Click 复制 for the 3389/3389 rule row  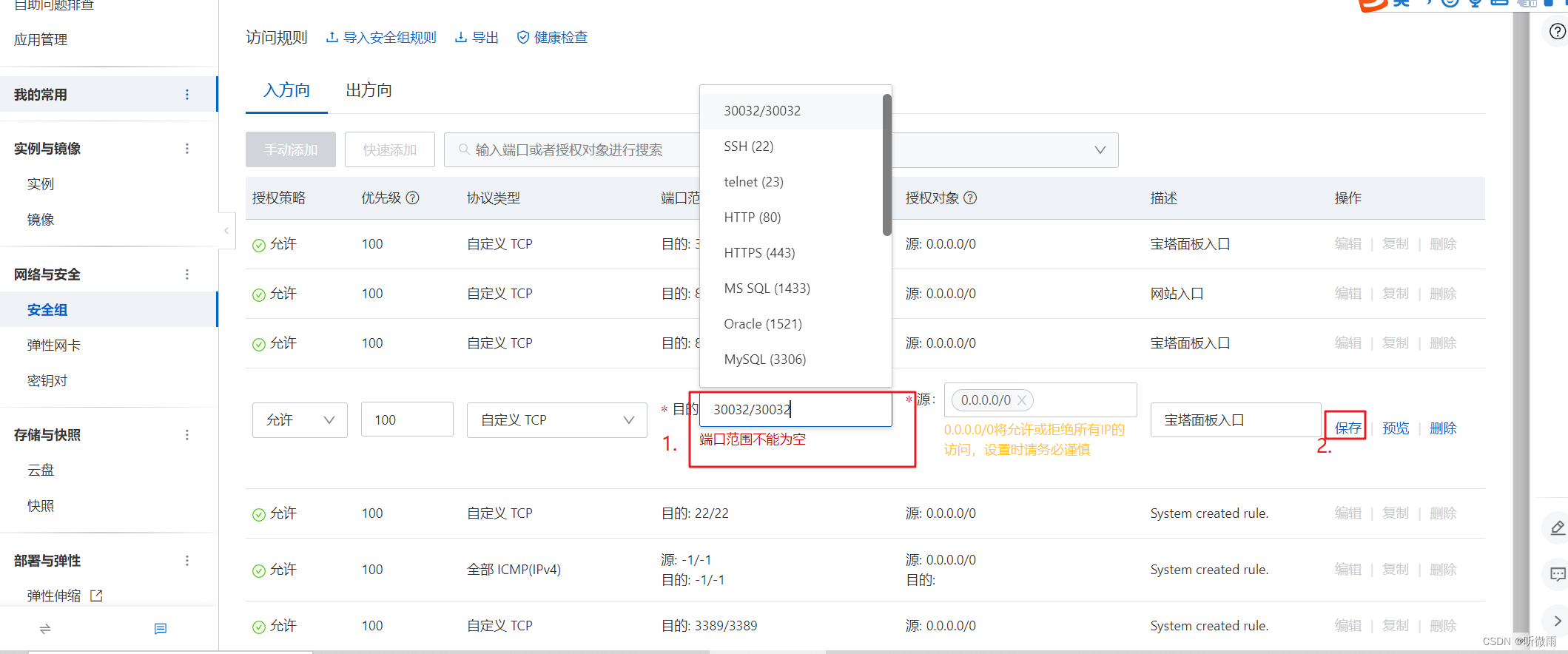click(1396, 626)
